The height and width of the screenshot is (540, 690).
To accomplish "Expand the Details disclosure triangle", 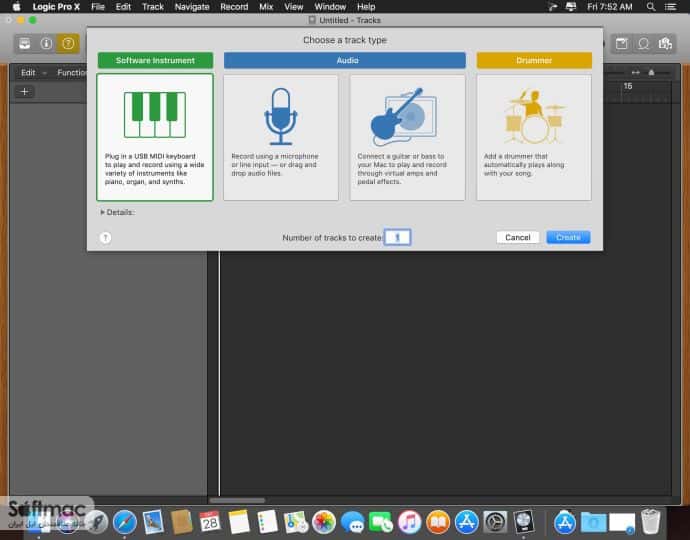I will pos(103,212).
